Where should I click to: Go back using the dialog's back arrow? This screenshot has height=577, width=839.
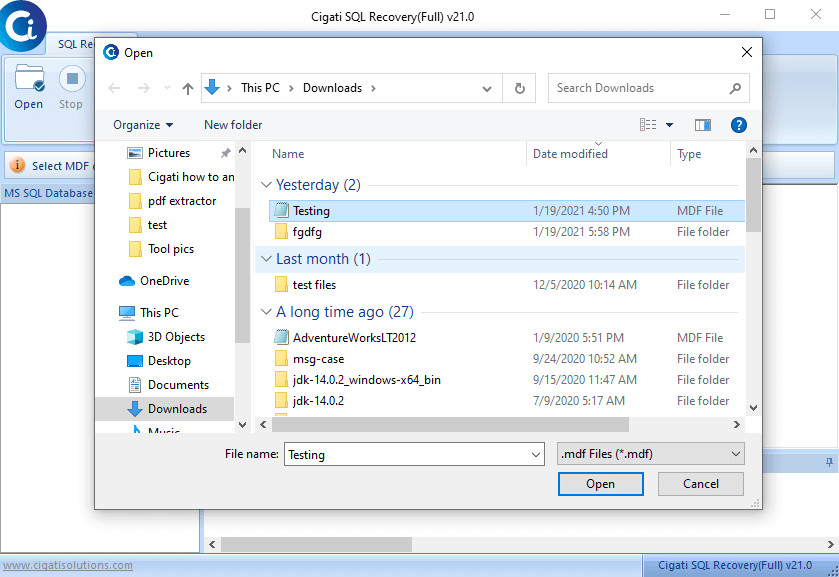(x=114, y=88)
